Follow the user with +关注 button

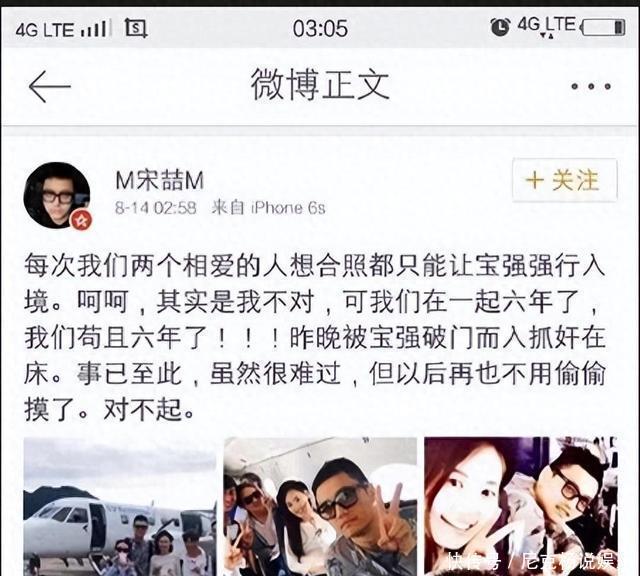[564, 180]
